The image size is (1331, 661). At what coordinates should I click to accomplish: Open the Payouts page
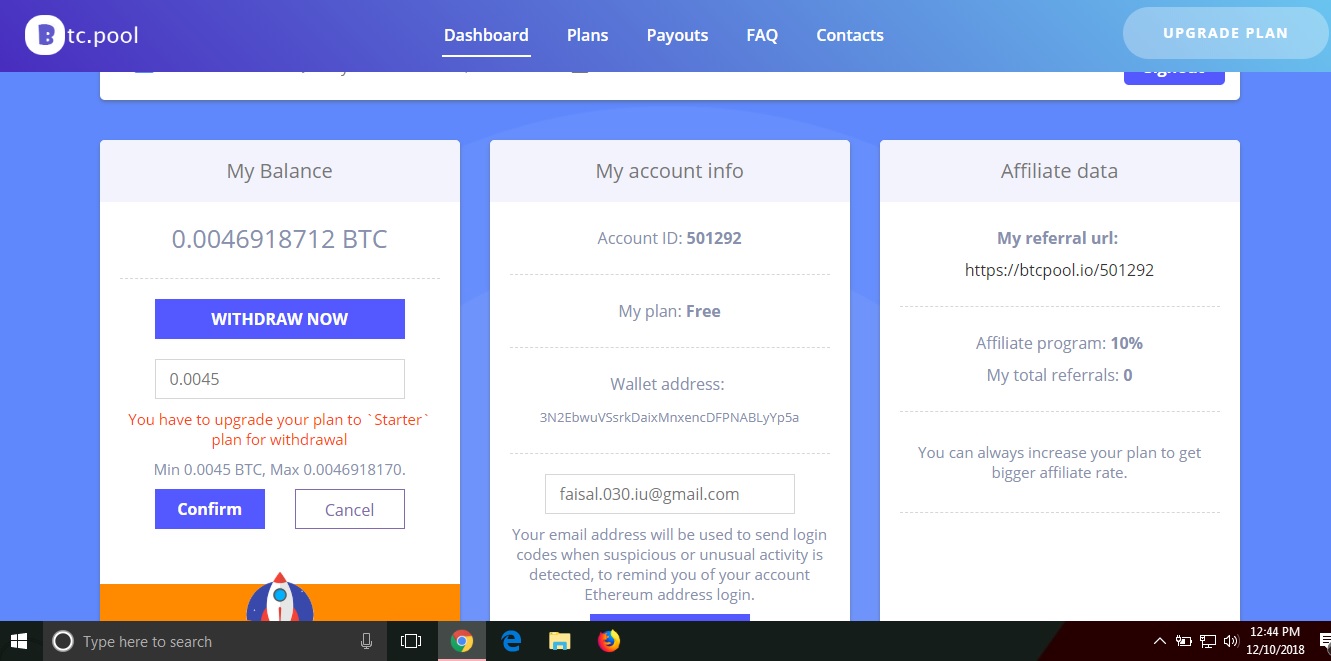[x=677, y=35]
